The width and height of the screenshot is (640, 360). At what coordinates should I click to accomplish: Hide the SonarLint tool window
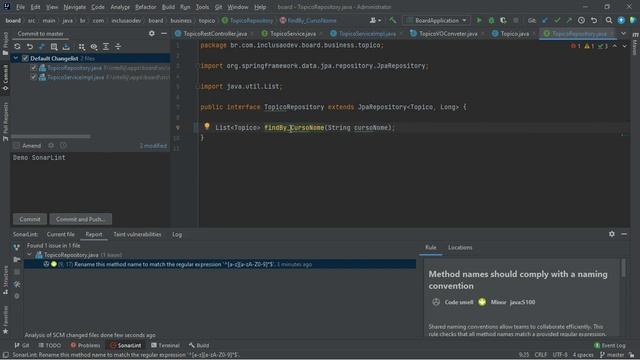point(624,234)
